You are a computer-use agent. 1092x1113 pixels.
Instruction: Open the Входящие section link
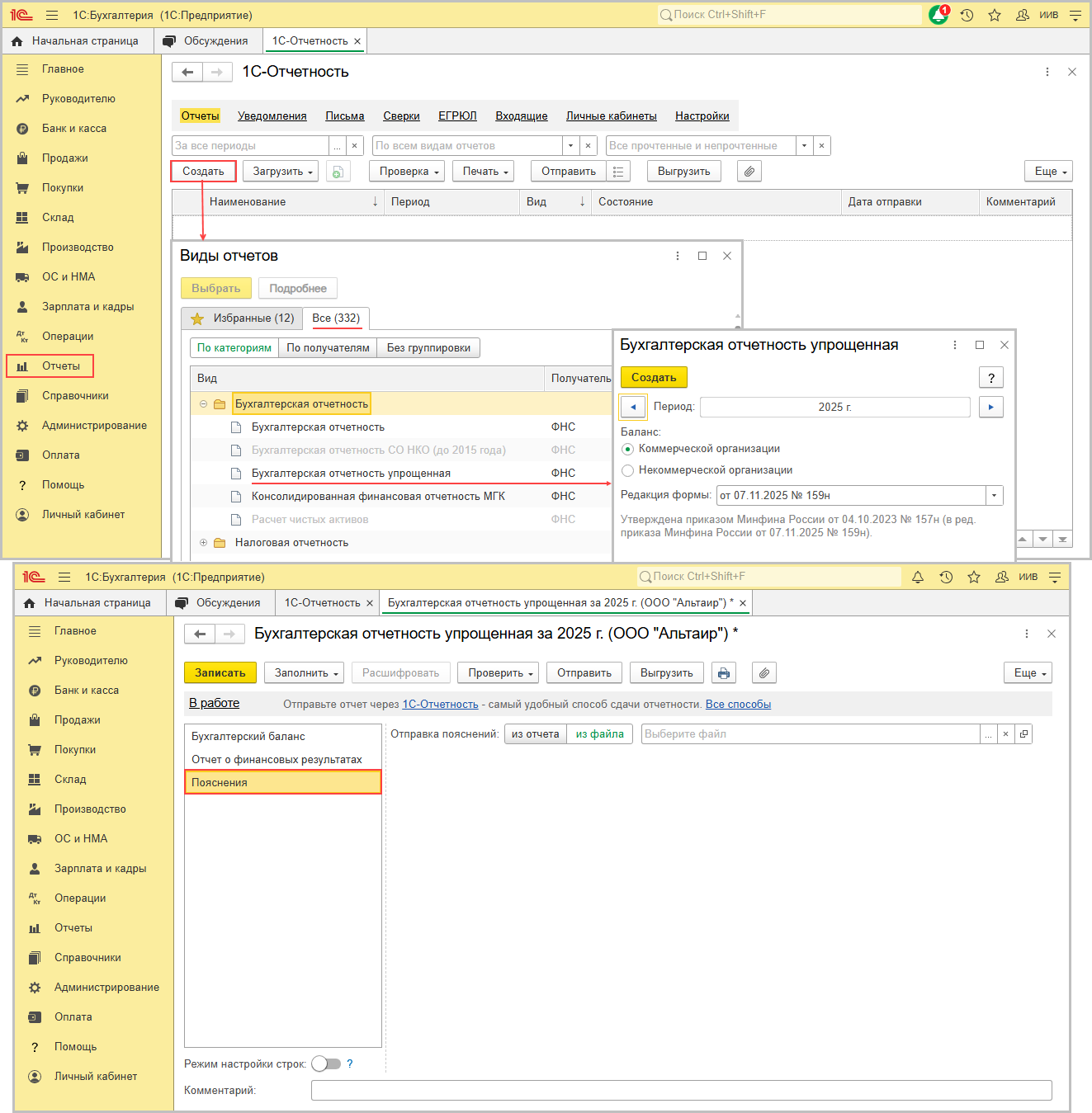tap(522, 116)
